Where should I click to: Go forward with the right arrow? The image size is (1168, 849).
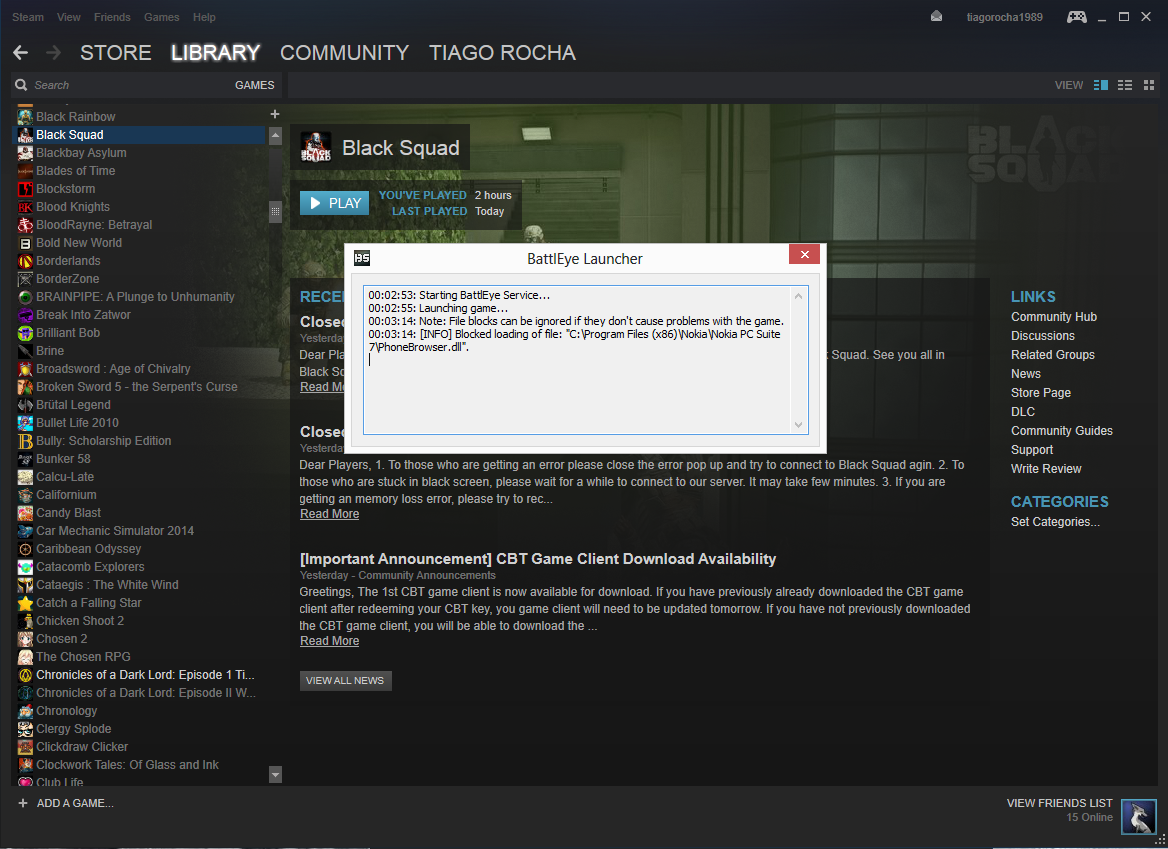tap(54, 52)
